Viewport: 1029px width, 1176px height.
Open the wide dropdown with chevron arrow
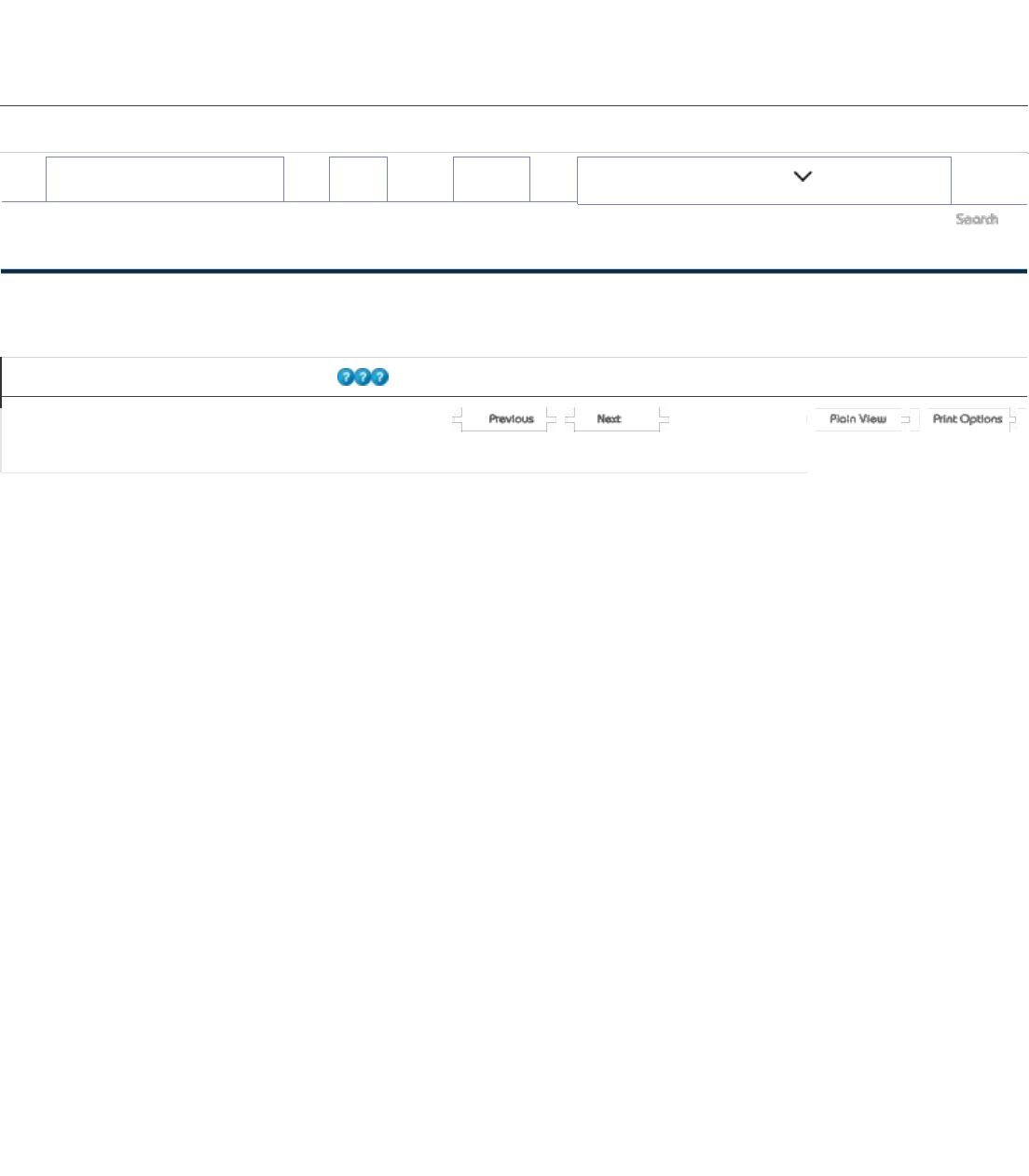click(764, 180)
